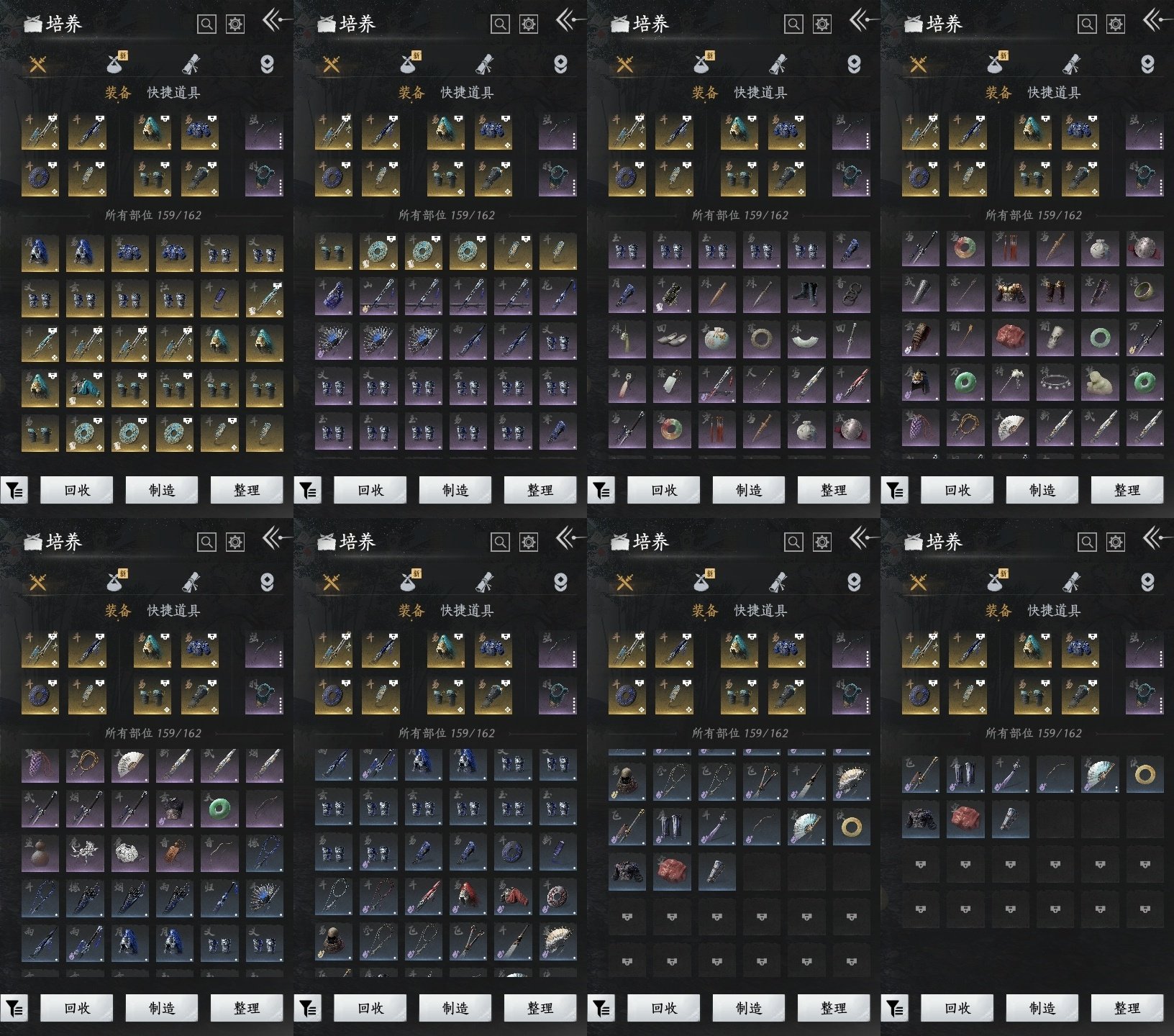Open search in the red hood panel
Image resolution: width=1174 pixels, height=1036 pixels.
(500, 542)
